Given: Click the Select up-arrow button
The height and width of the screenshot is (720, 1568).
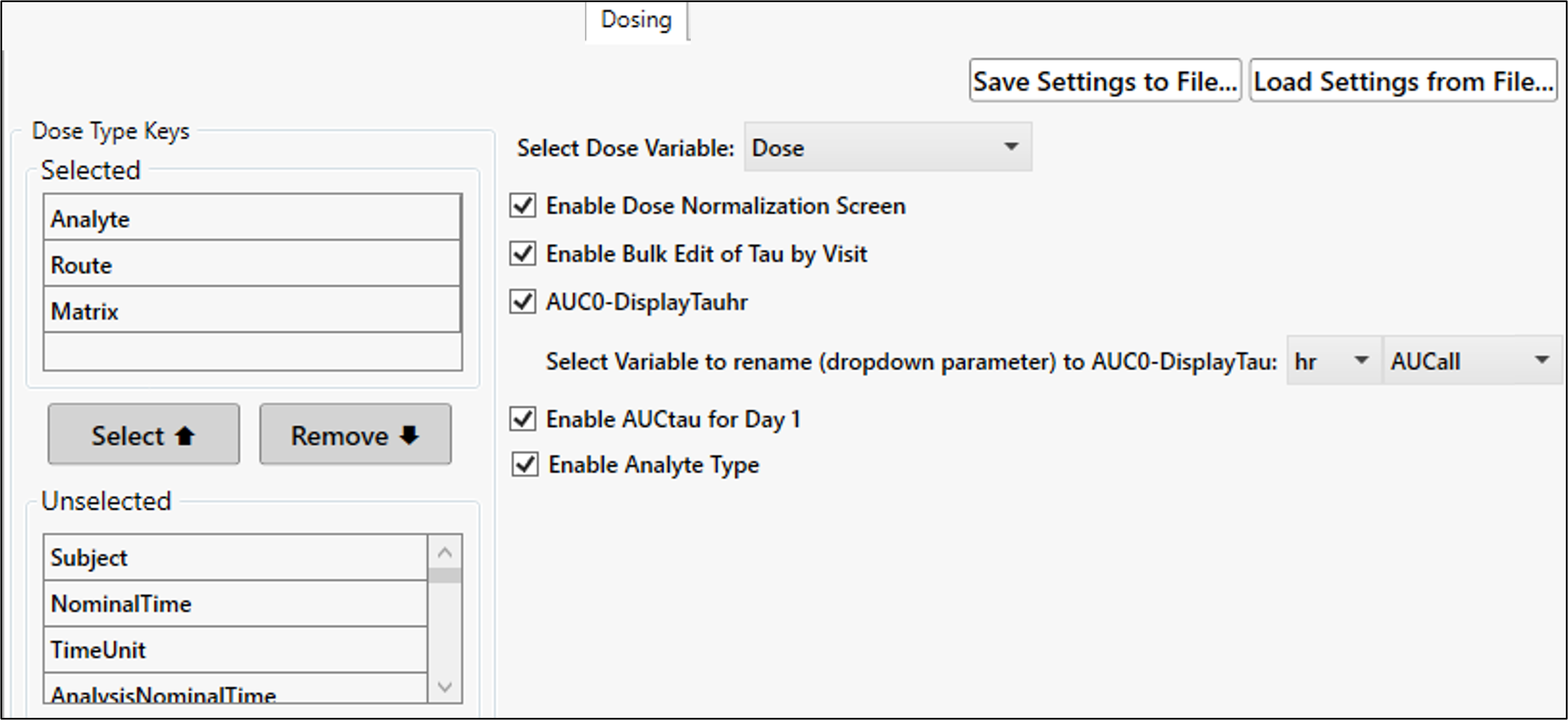Looking at the screenshot, I should [144, 434].
